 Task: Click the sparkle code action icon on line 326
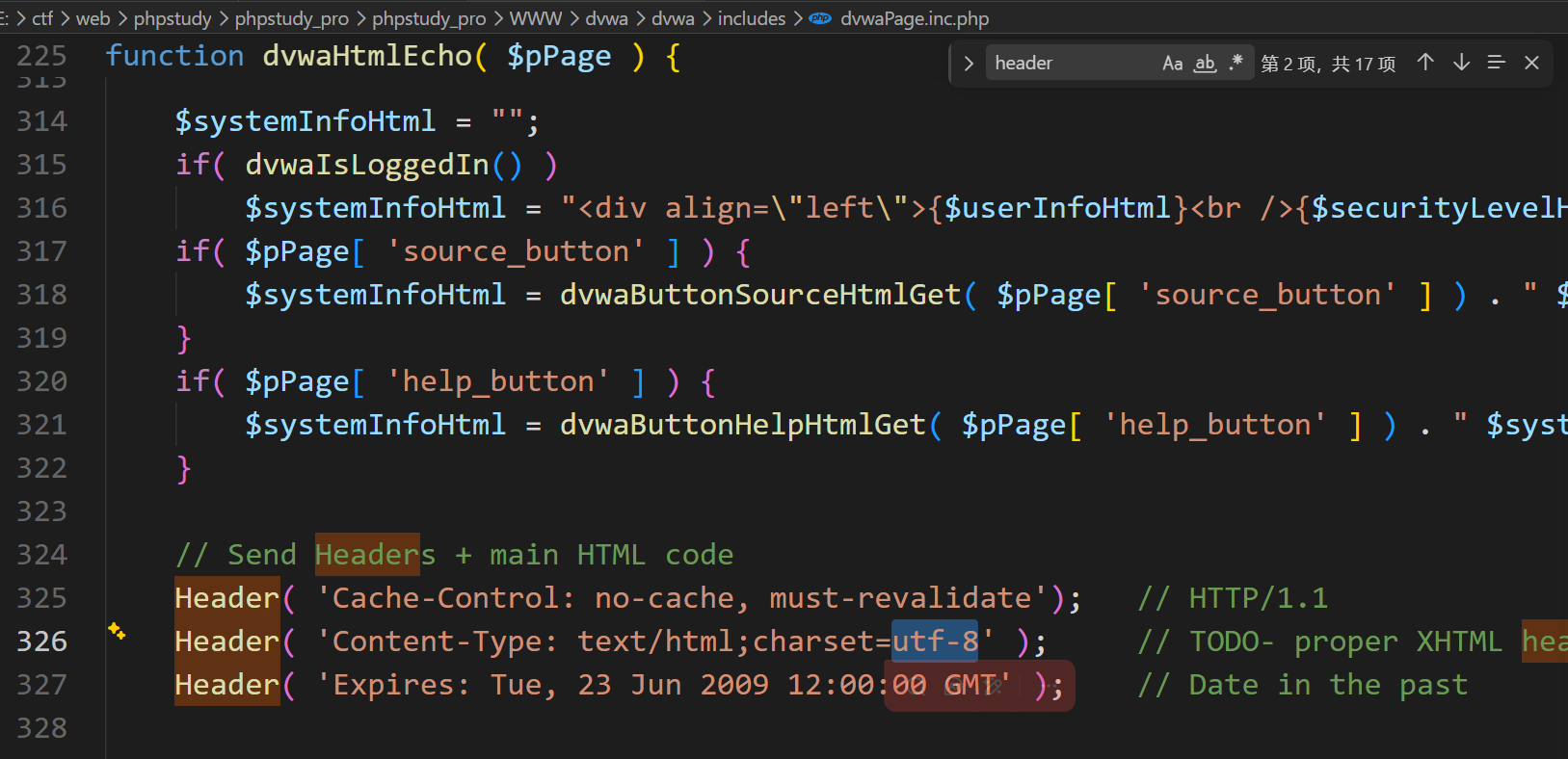point(117,631)
